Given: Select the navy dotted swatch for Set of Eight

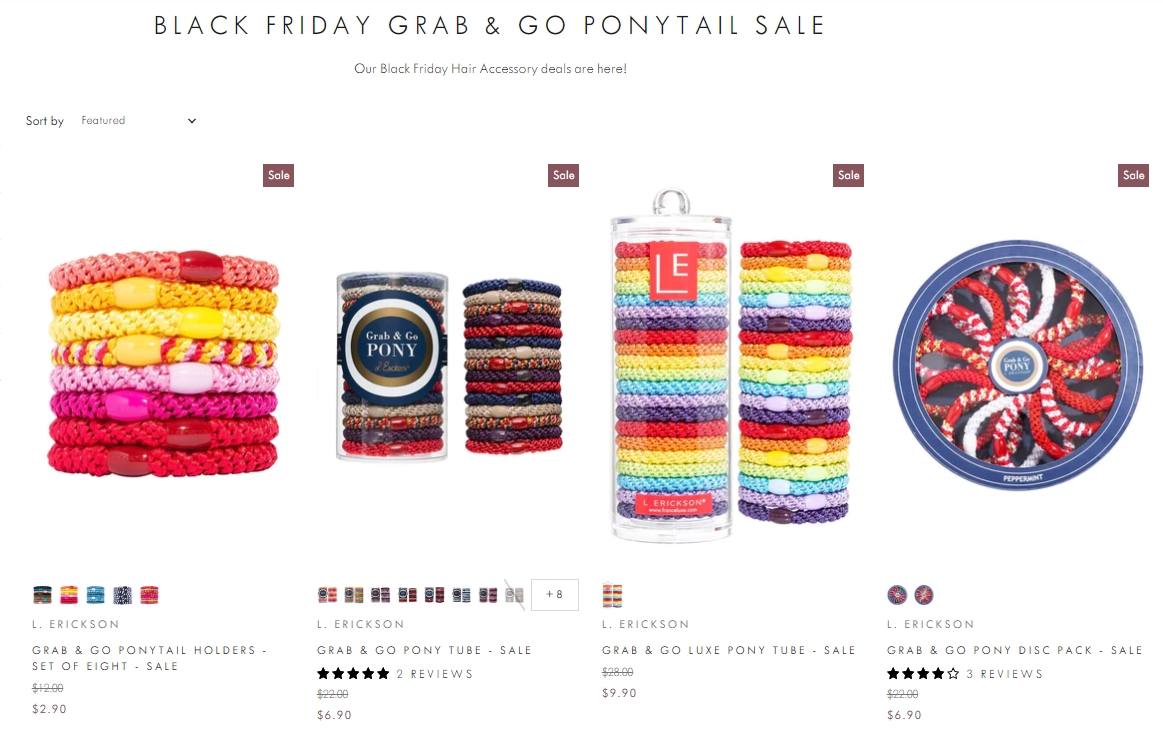Looking at the screenshot, I should (x=122, y=595).
